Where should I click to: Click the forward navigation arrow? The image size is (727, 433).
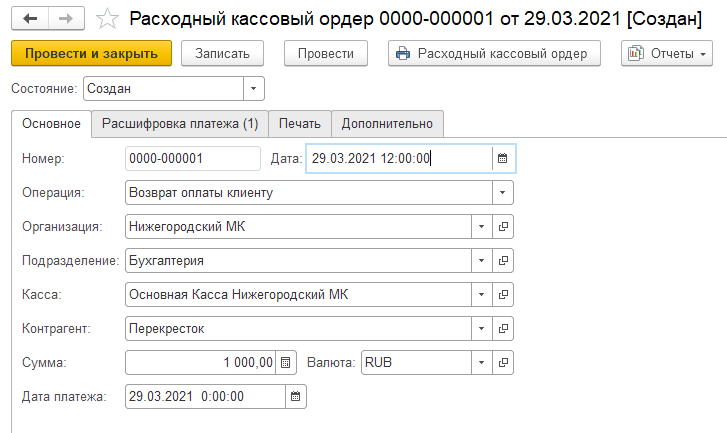click(65, 19)
